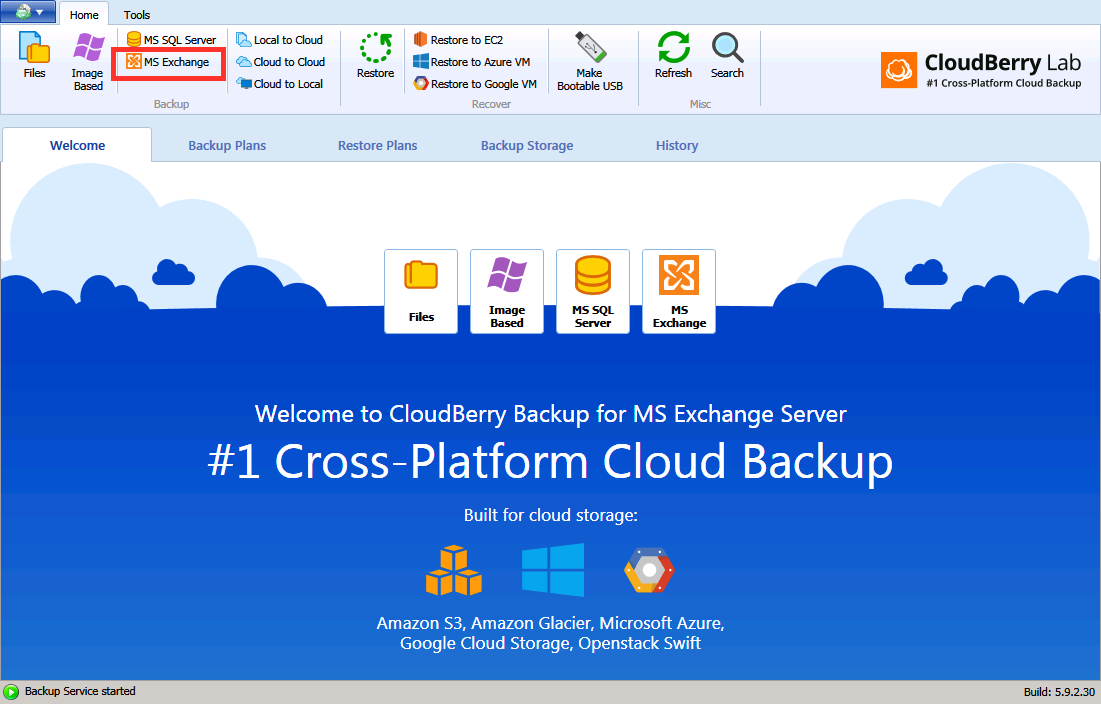Pick Local to Cloud backup

(279, 40)
